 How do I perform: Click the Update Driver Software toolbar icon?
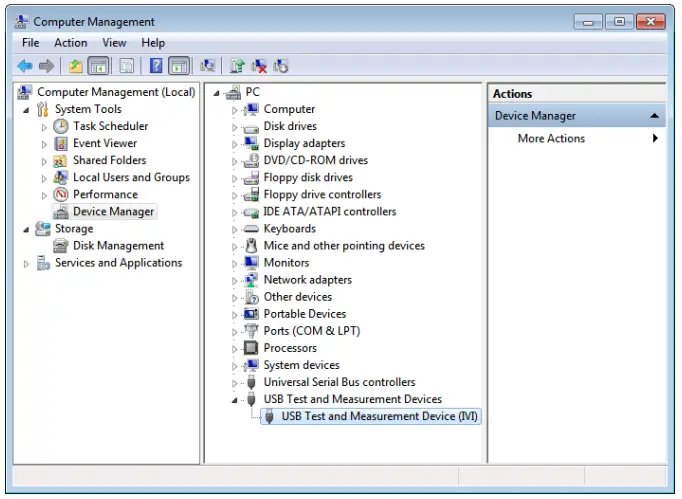(x=237, y=66)
